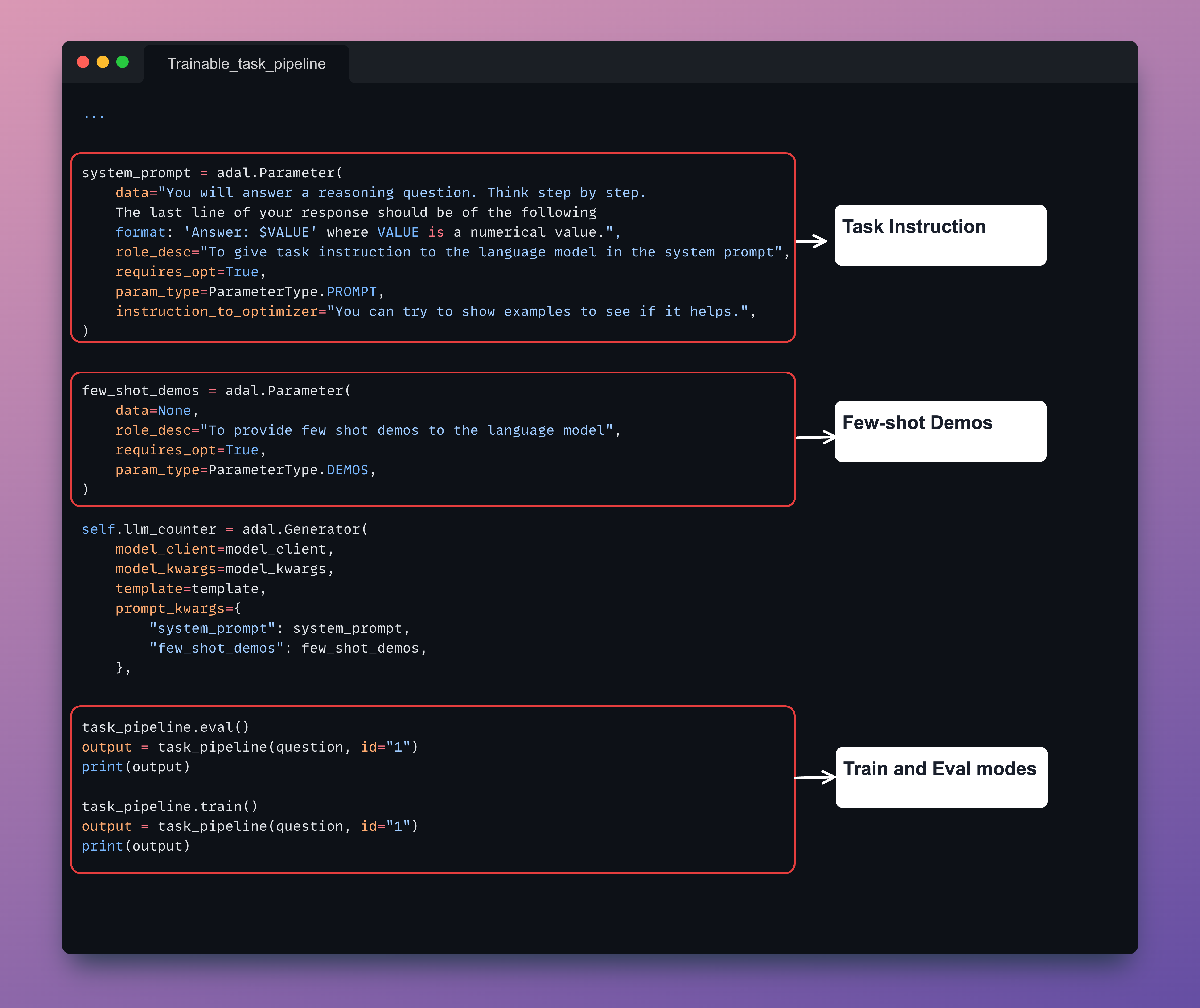
Task: Click the prompt_kwargs argument line
Action: tap(178, 608)
